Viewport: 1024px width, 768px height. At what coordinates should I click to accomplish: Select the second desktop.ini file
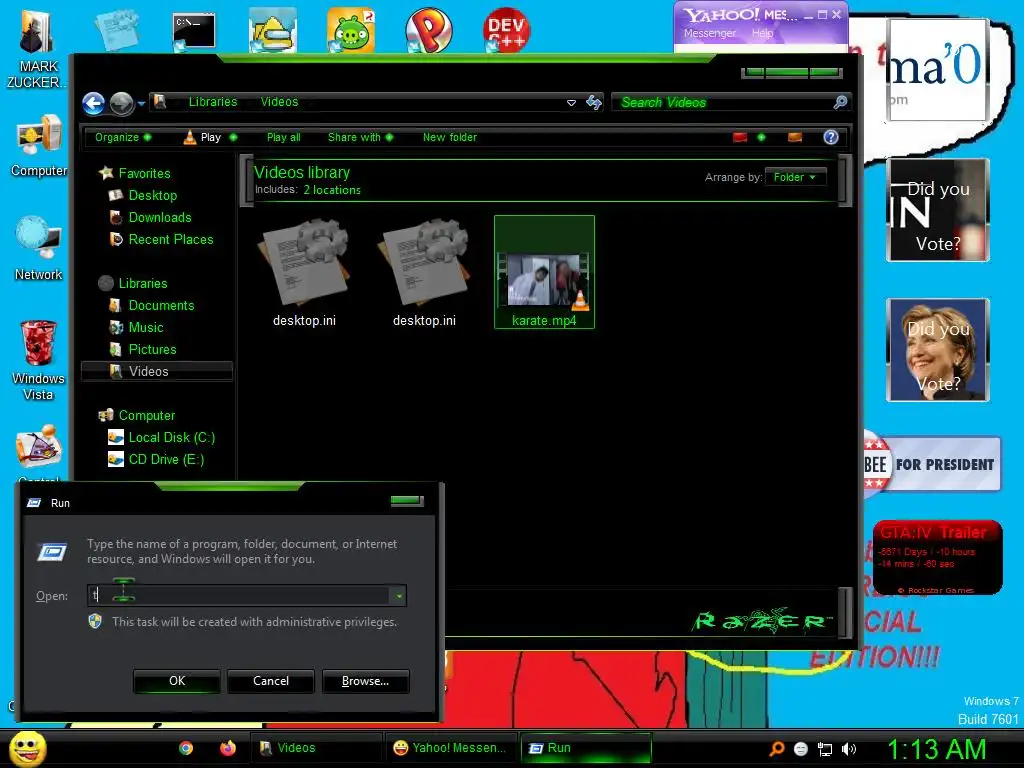424,272
